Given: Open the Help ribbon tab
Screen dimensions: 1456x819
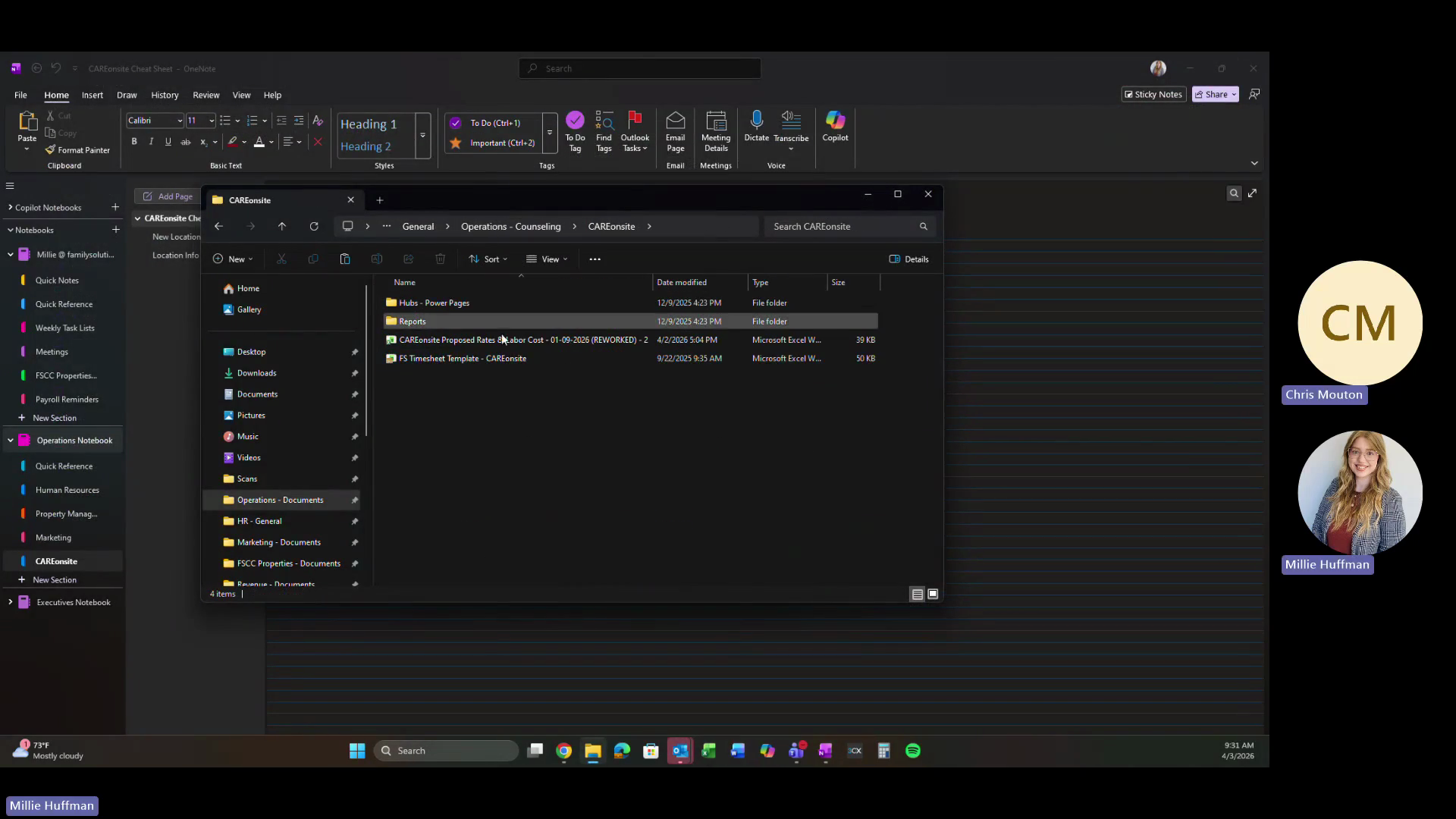Looking at the screenshot, I should tap(272, 95).
